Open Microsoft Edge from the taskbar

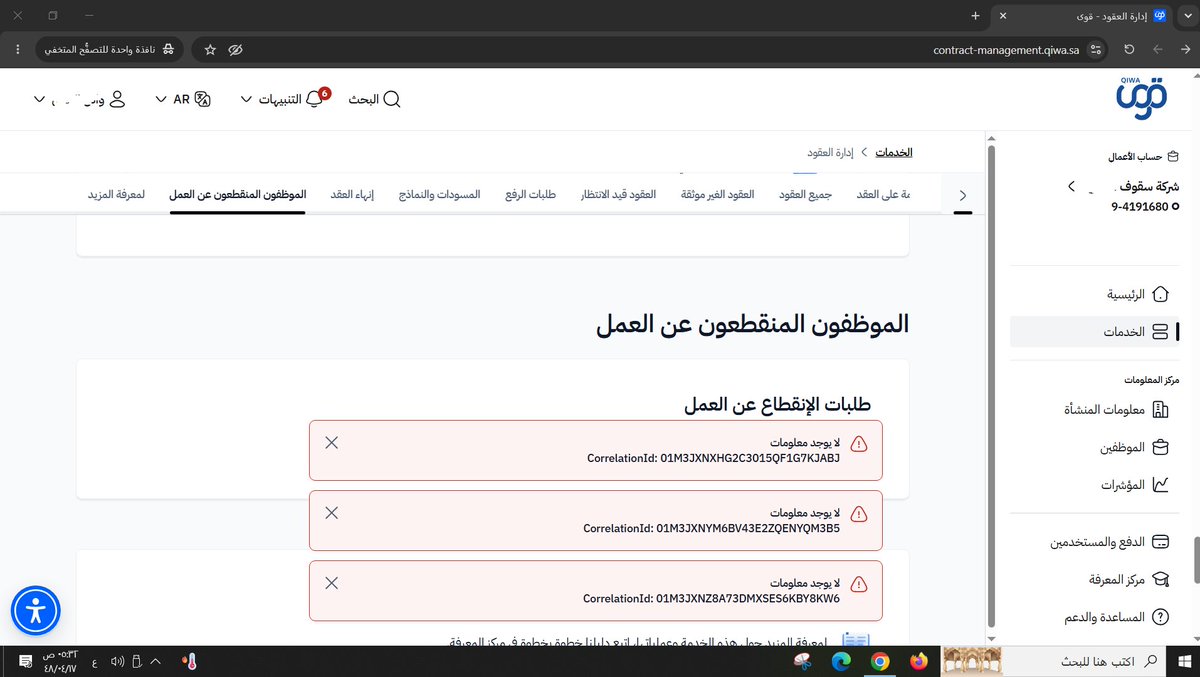click(841, 661)
